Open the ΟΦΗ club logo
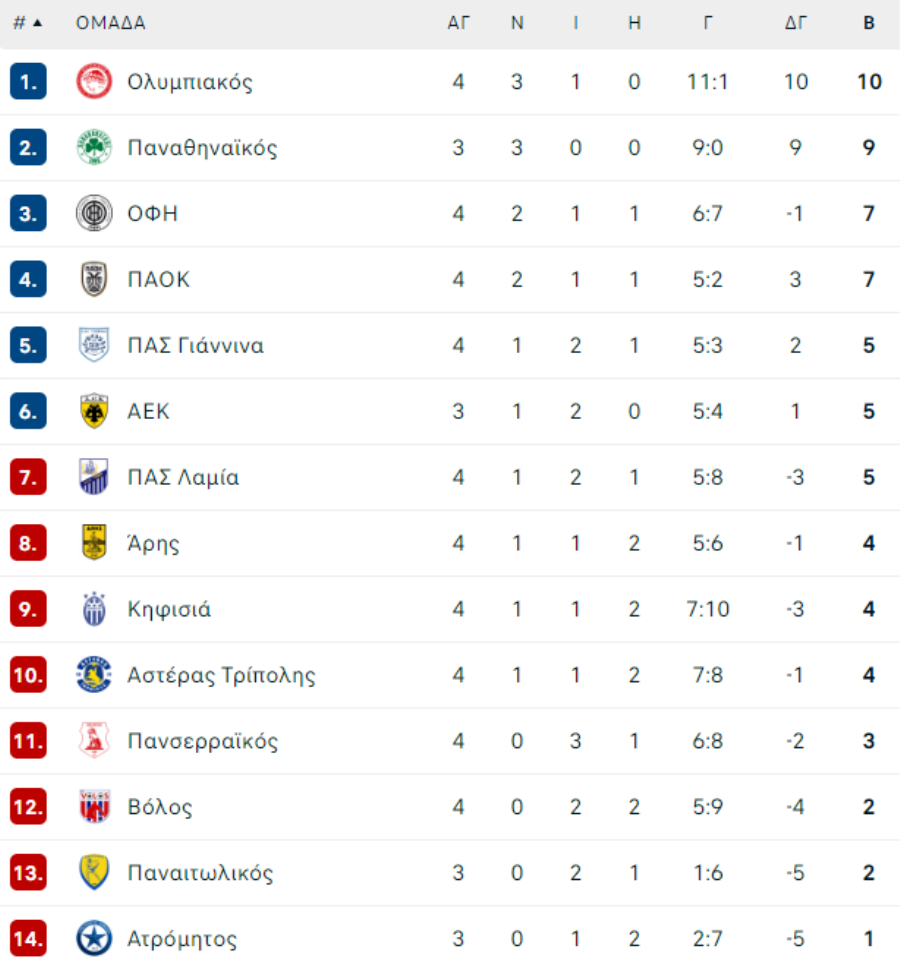This screenshot has width=900, height=961. [94, 213]
